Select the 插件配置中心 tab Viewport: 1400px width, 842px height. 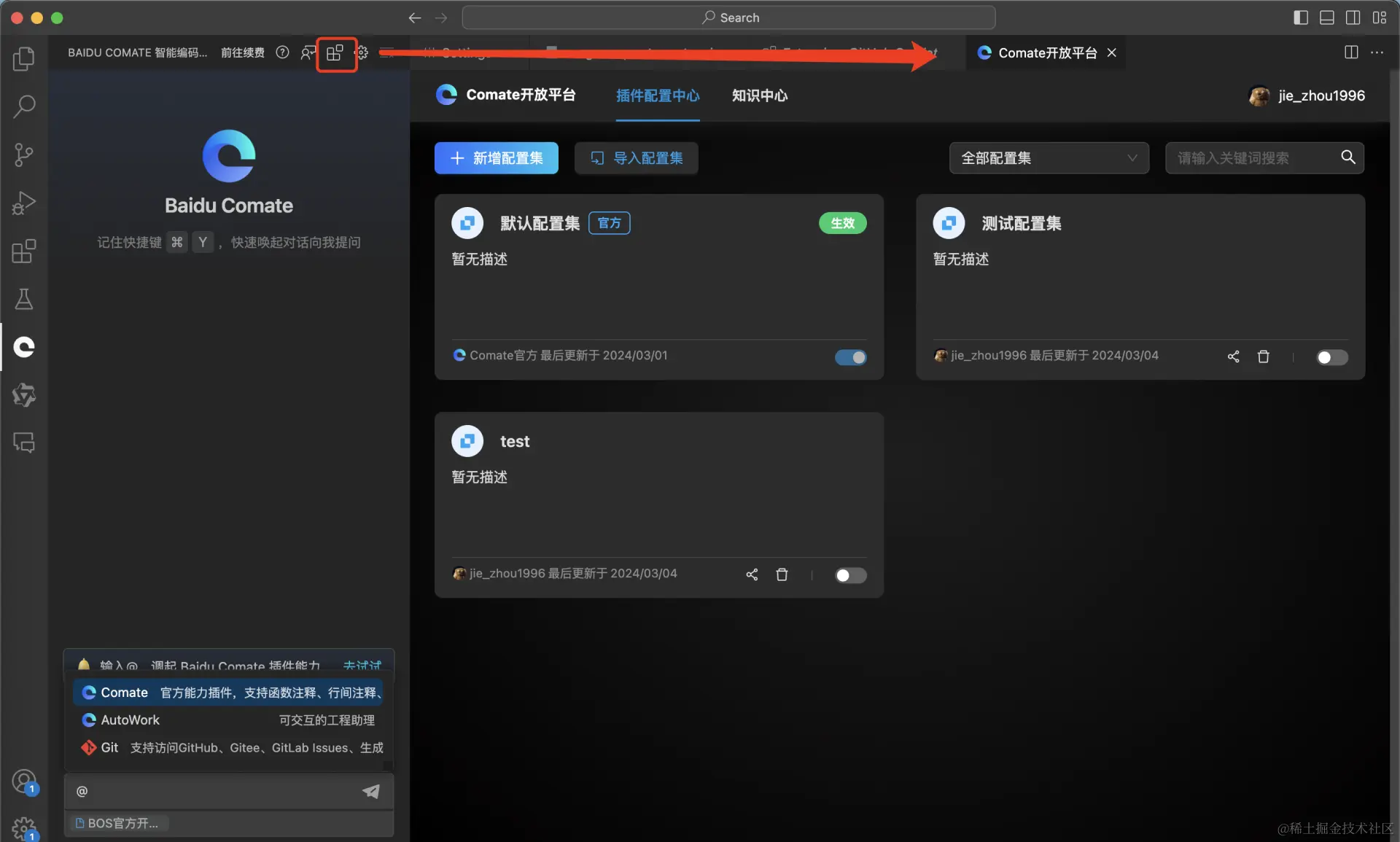657,95
